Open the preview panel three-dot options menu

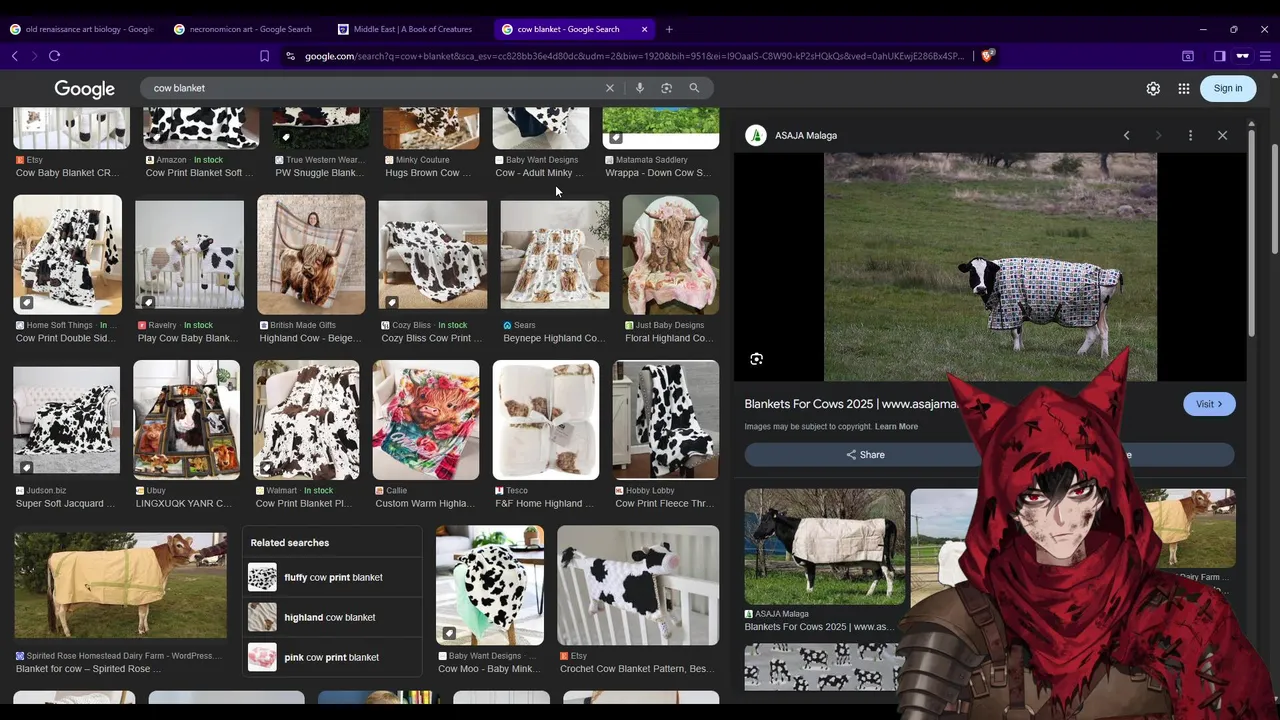tap(1190, 135)
